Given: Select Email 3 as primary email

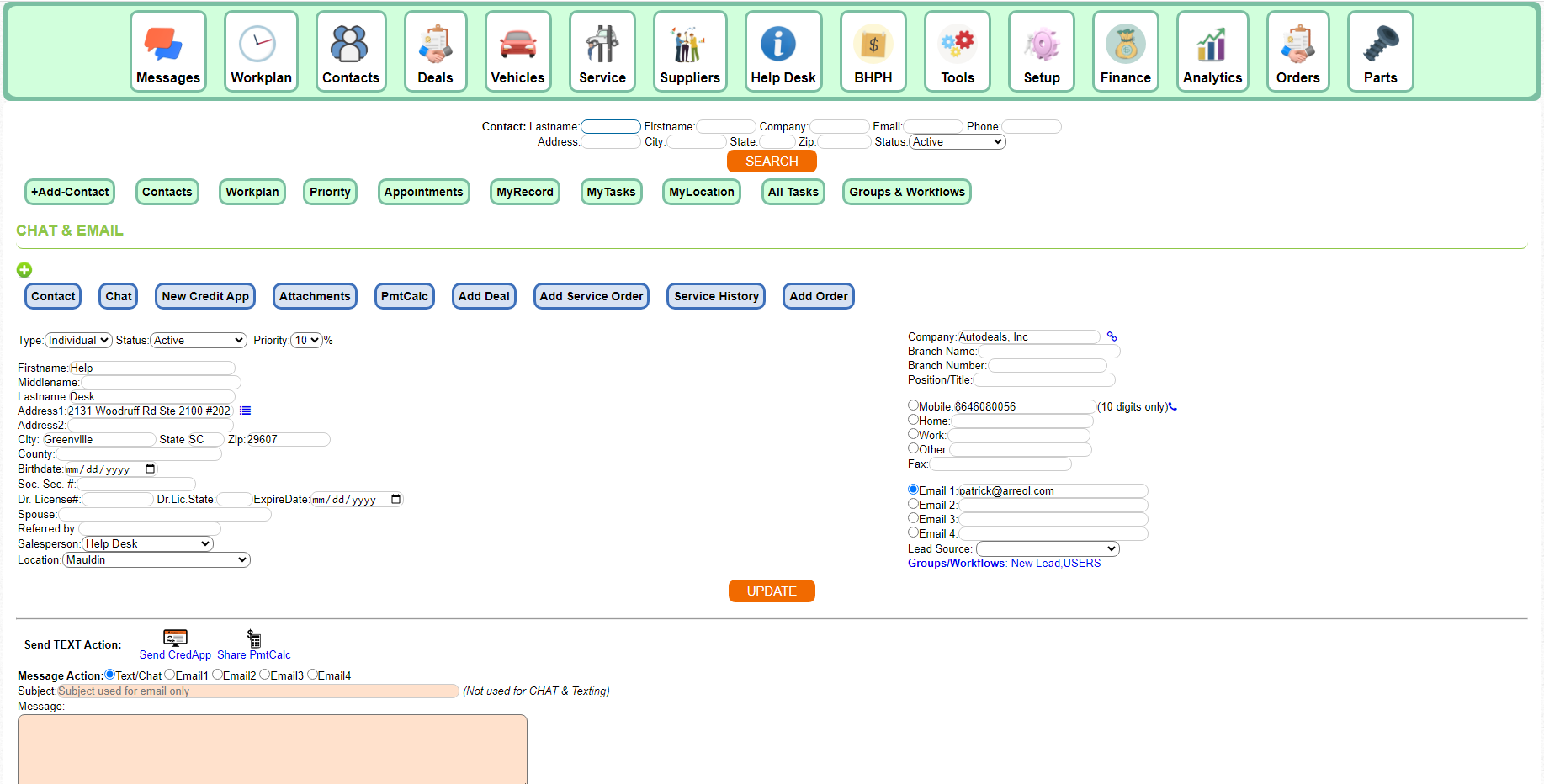Looking at the screenshot, I should point(913,517).
